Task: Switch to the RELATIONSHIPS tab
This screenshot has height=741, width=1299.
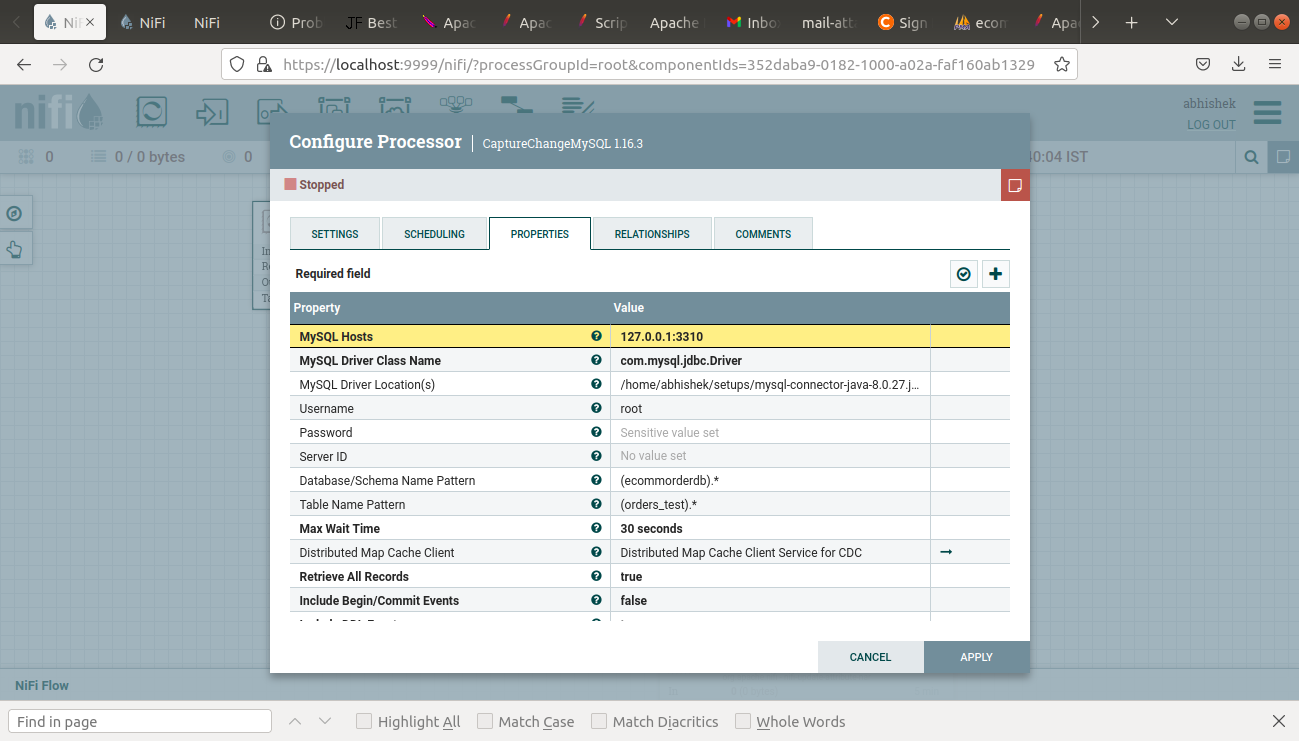Action: coord(651,233)
